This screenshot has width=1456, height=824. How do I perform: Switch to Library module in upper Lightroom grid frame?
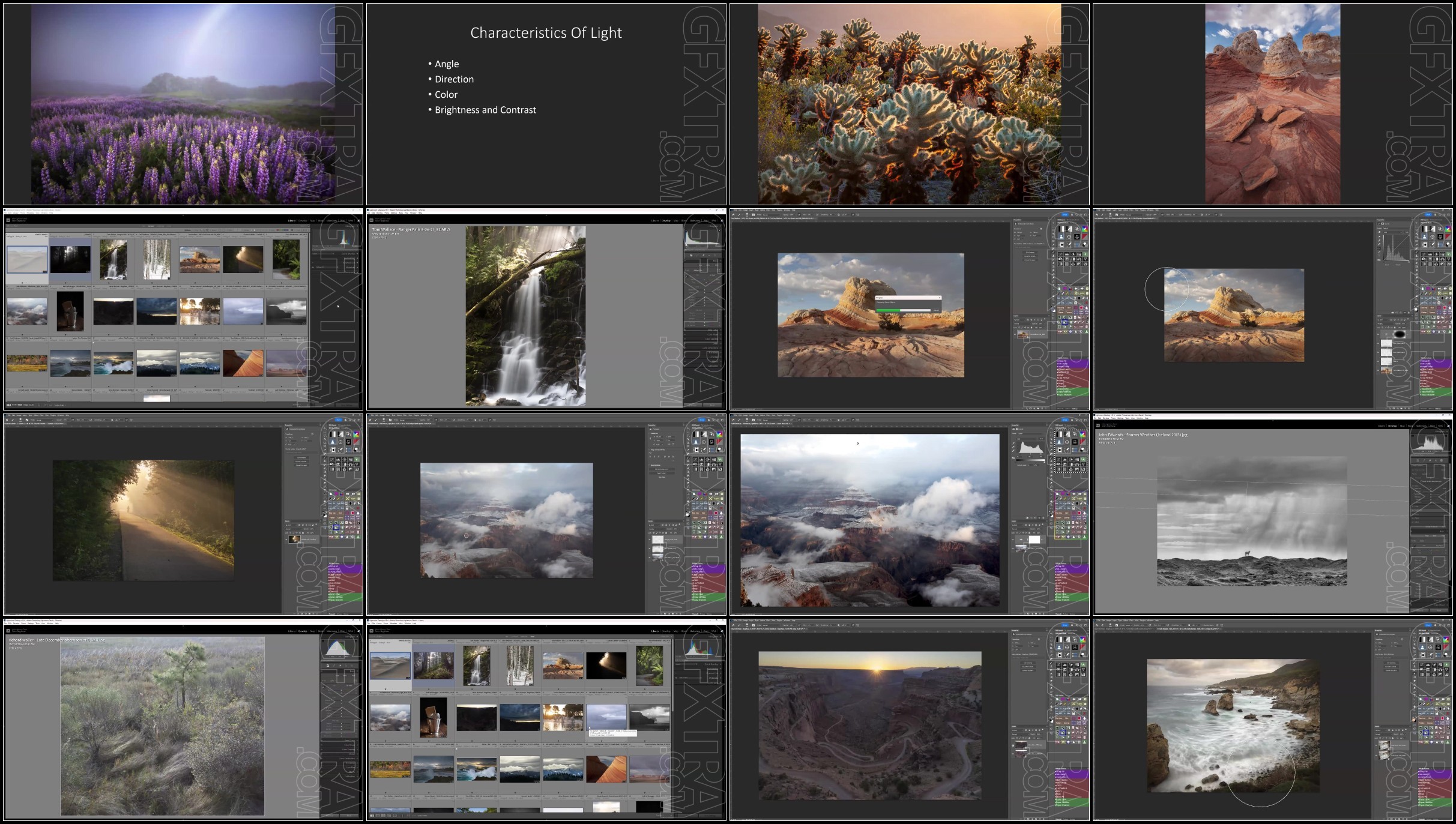point(292,221)
